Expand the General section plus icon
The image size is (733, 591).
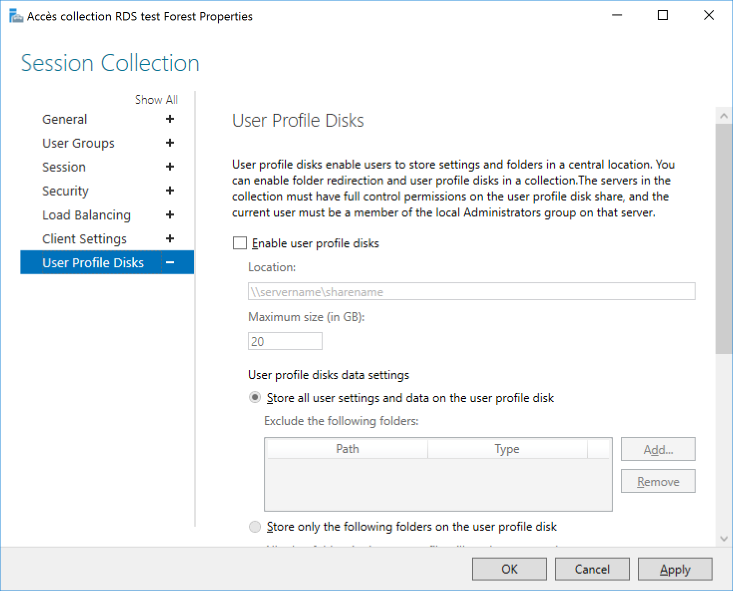[x=170, y=119]
